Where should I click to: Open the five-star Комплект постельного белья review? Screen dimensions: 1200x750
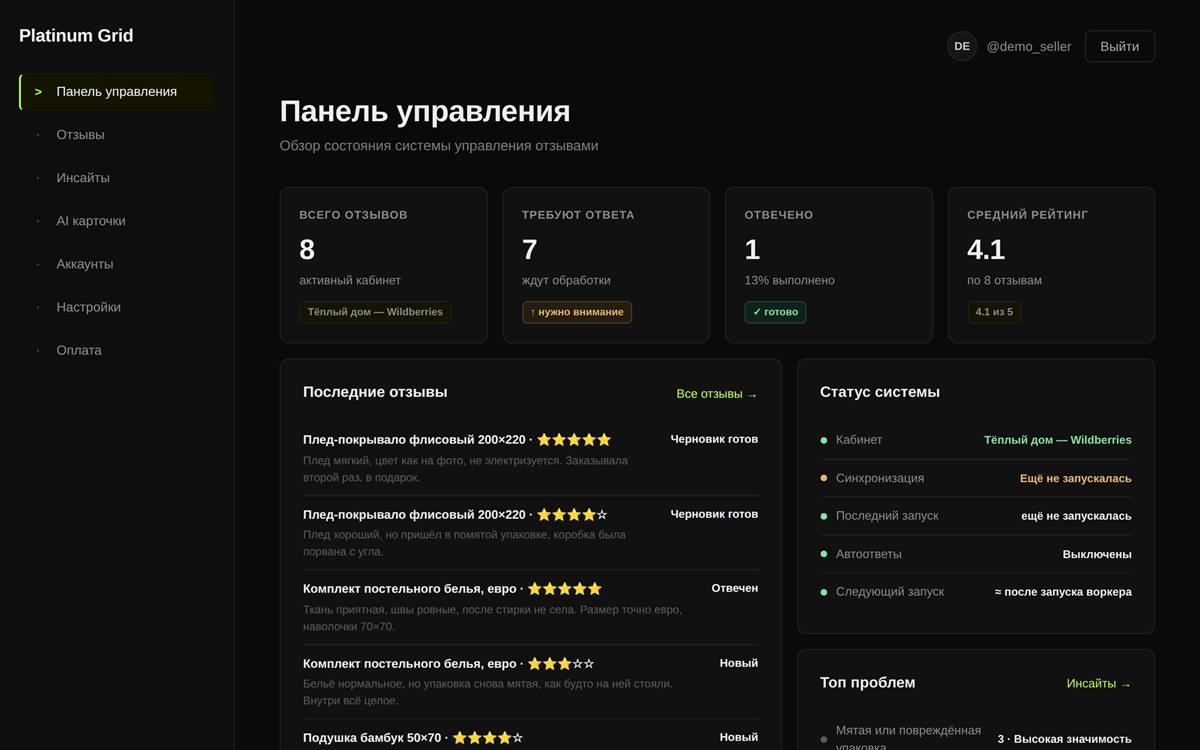pyautogui.click(x=531, y=607)
